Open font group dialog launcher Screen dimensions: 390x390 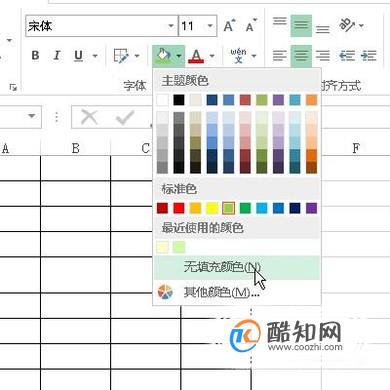[x=13, y=88]
